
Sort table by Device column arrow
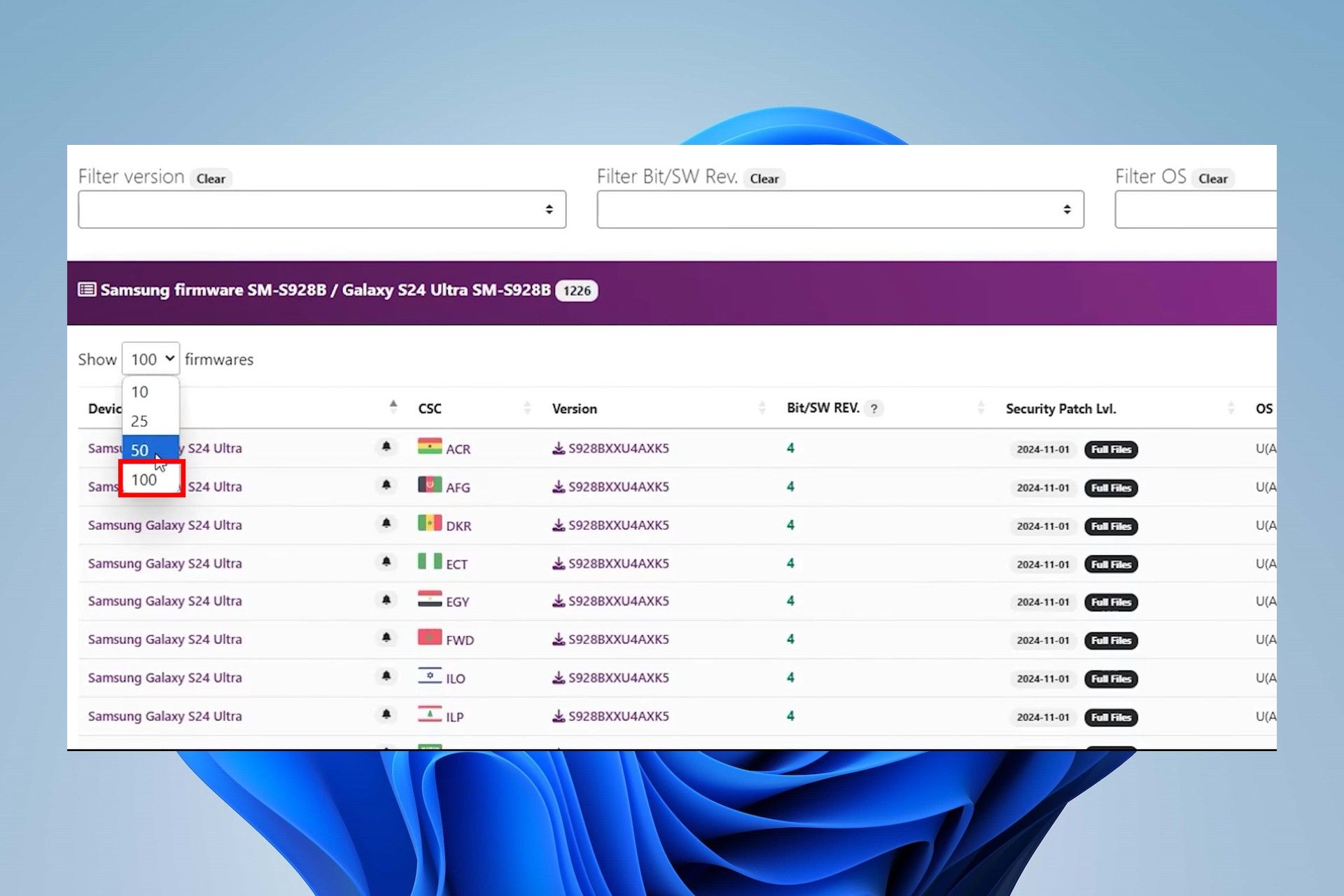(393, 407)
